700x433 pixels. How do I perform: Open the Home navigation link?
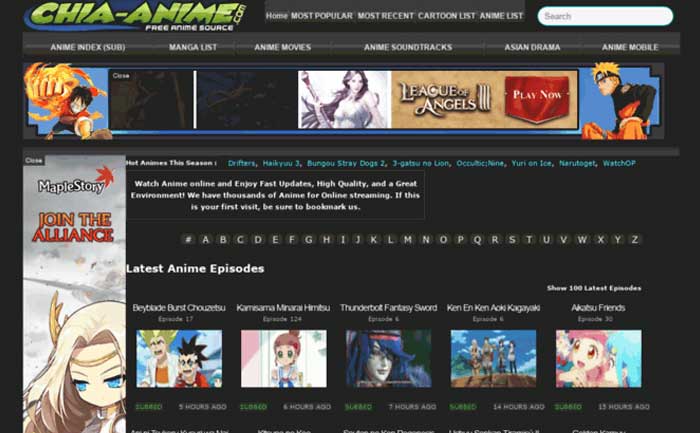[x=277, y=16]
